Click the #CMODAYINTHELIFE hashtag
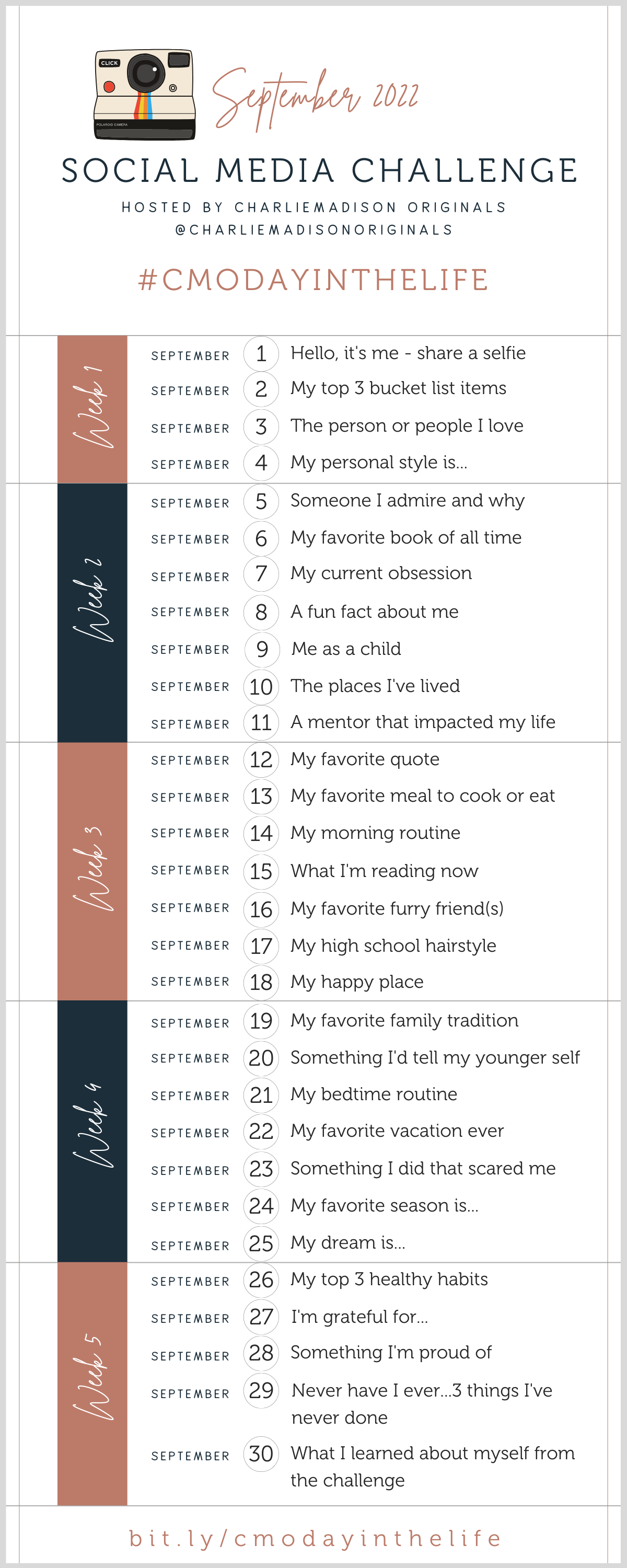Viewport: 627px width, 1568px height. tap(313, 280)
